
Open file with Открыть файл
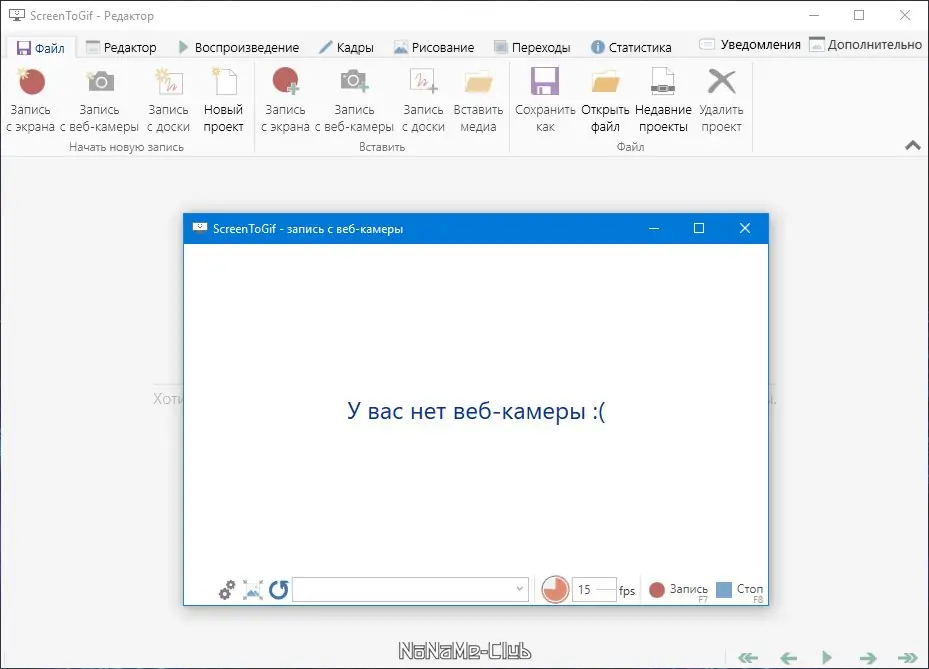(605, 100)
